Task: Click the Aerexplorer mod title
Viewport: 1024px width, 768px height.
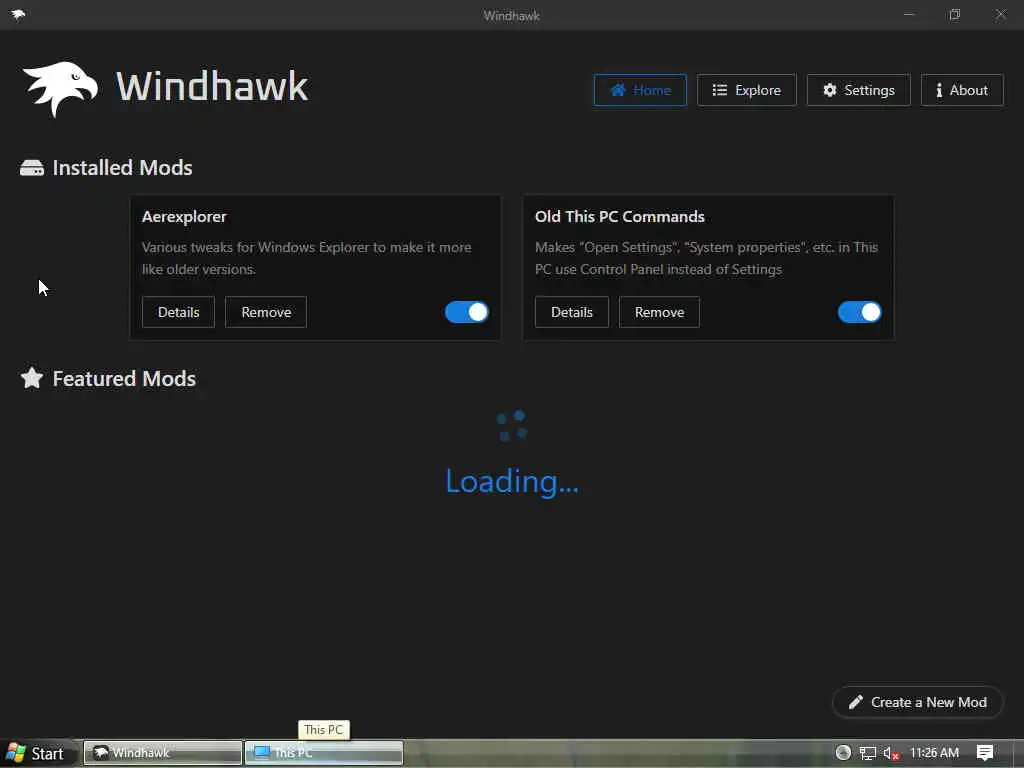Action: pyautogui.click(x=184, y=217)
